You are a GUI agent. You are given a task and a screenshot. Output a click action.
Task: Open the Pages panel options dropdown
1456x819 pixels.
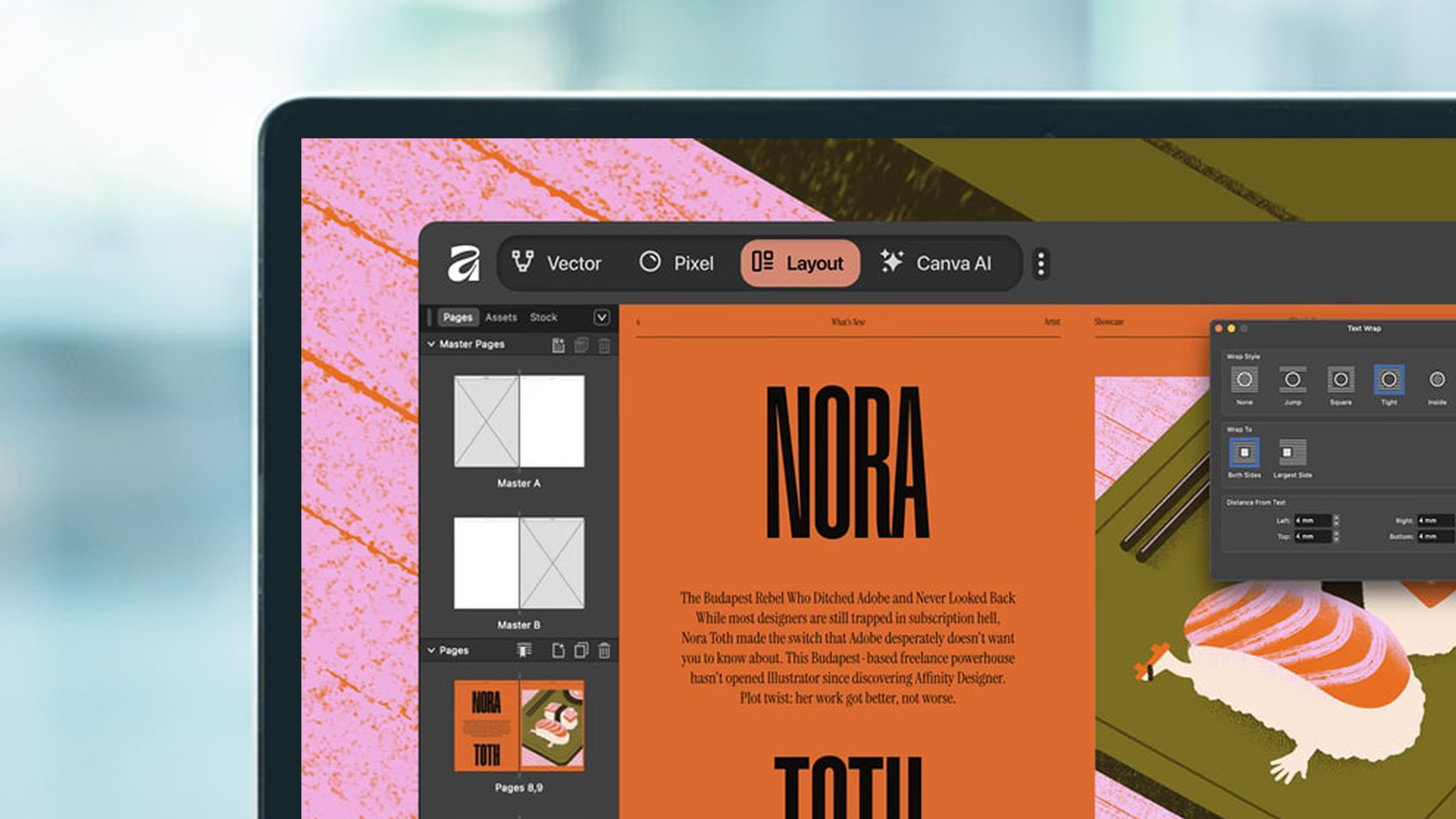(x=601, y=317)
